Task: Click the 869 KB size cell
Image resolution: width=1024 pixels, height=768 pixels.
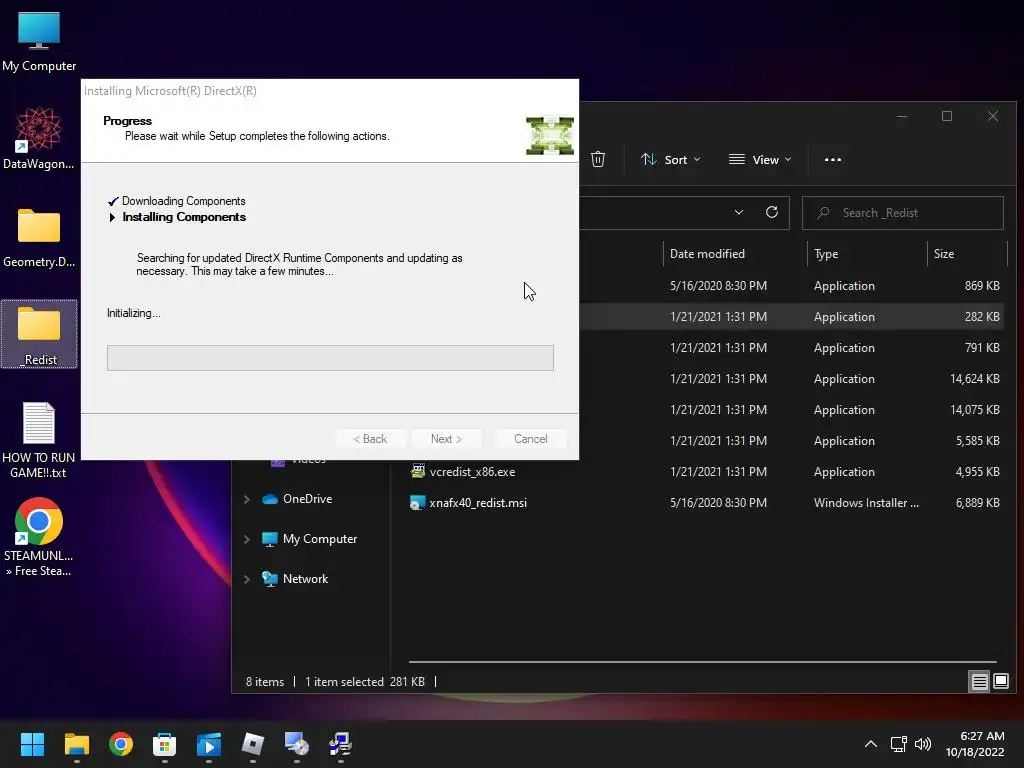Action: click(982, 285)
